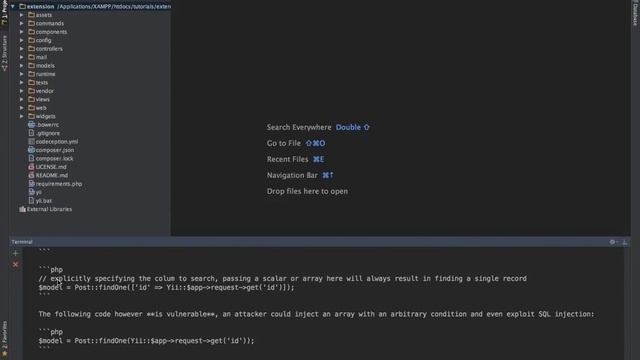Click the Post::findOne(['id' => ...]) code line
Screen dimensions: 640x360
(167, 287)
